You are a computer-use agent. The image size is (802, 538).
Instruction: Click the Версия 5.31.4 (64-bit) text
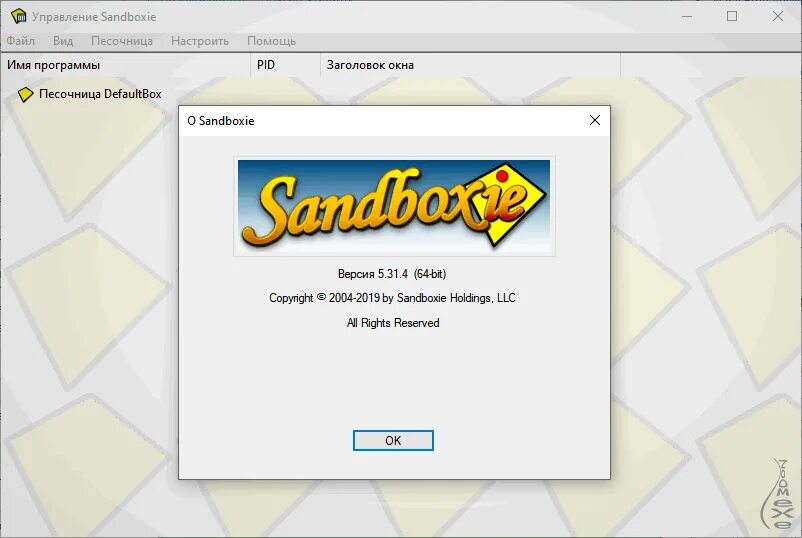[392, 274]
